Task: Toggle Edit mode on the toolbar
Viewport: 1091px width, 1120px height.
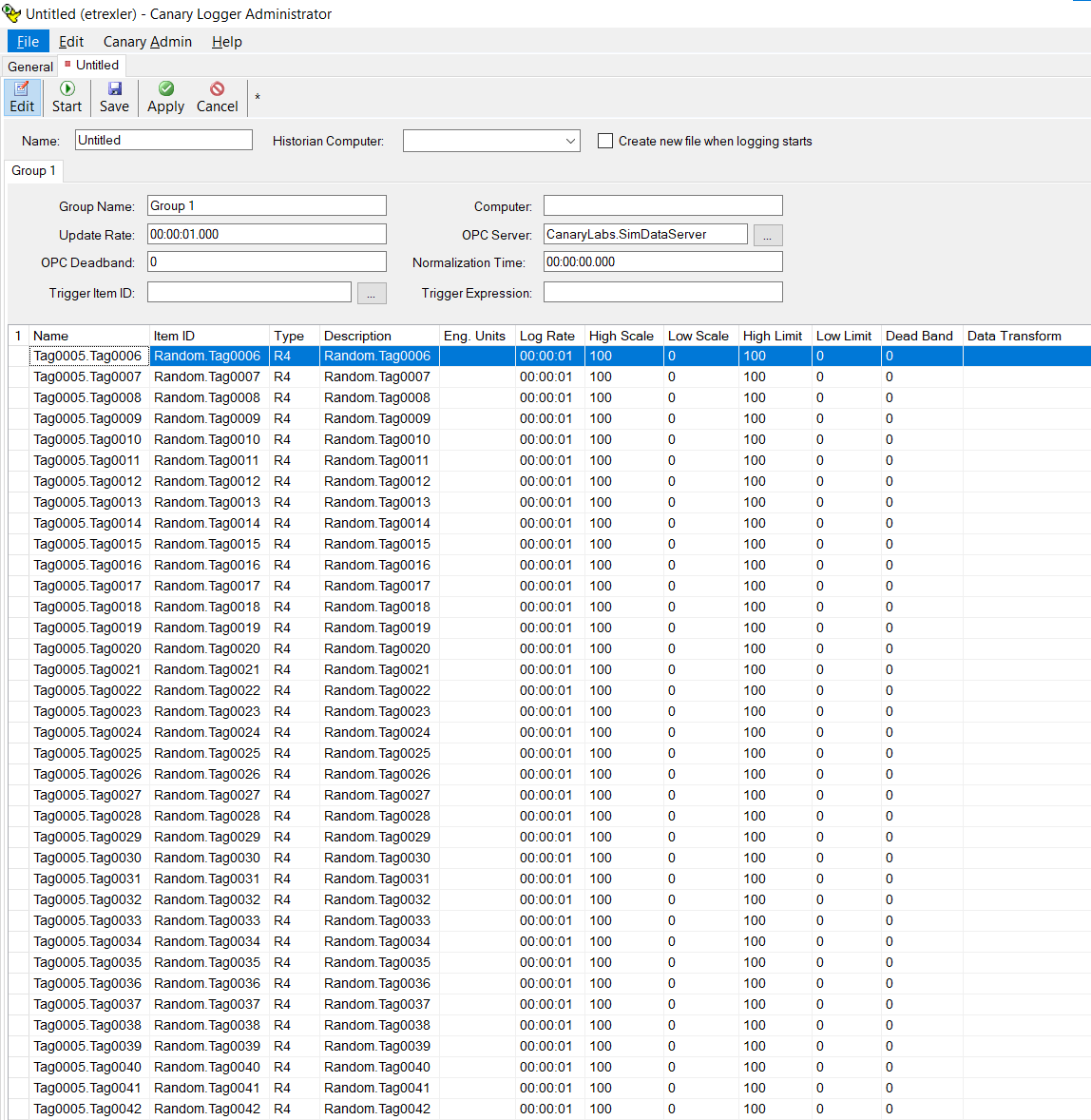Action: pyautogui.click(x=22, y=97)
